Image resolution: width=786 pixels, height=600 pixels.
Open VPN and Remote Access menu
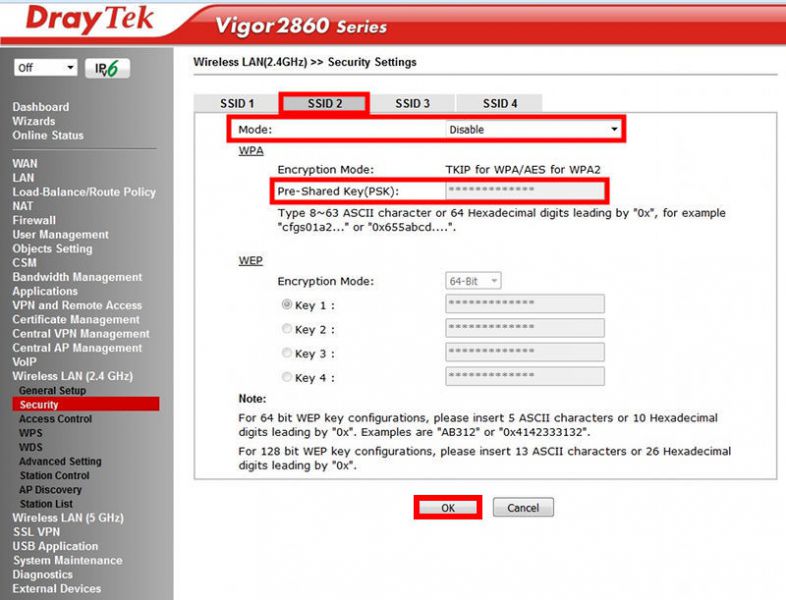coord(77,305)
